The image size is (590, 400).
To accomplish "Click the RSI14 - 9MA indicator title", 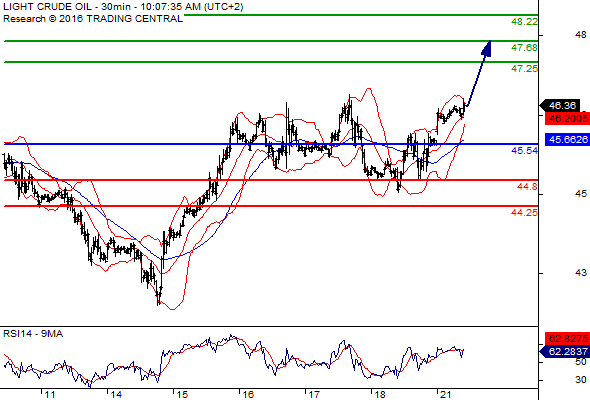I will pyautogui.click(x=33, y=334).
